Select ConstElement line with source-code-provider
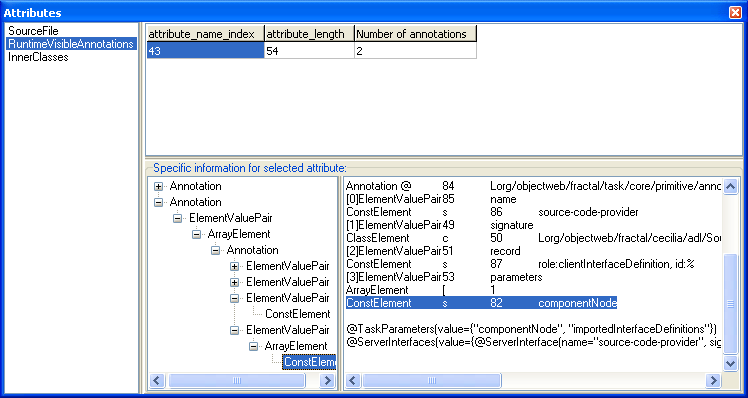748x398 pixels. [x=492, y=212]
